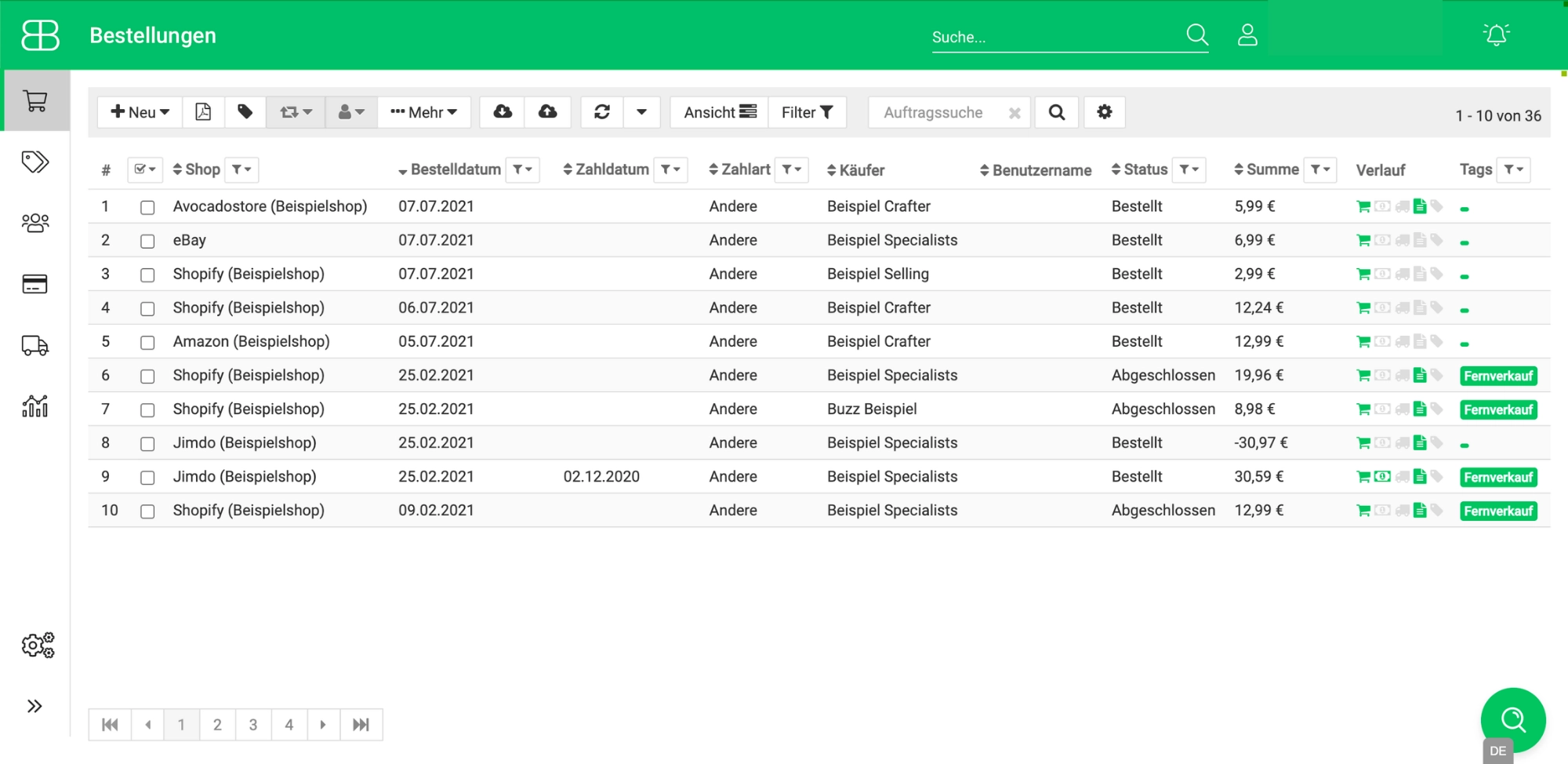Screen dimensions: 1568x764
Task: Open the shopping cart orders sidebar icon
Action: pyautogui.click(x=35, y=100)
